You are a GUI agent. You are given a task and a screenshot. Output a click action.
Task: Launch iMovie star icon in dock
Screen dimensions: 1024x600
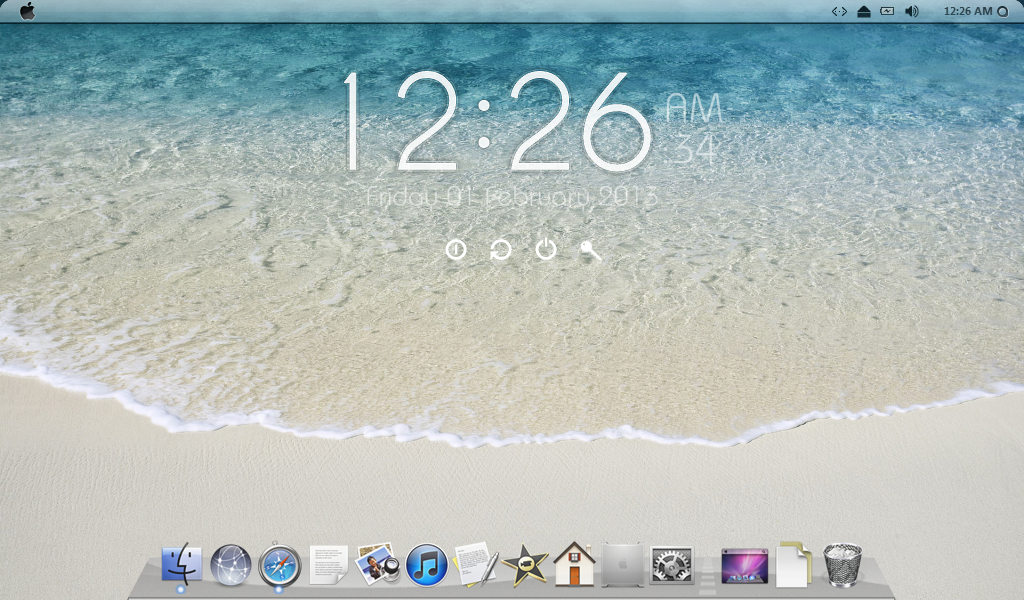tap(525, 565)
